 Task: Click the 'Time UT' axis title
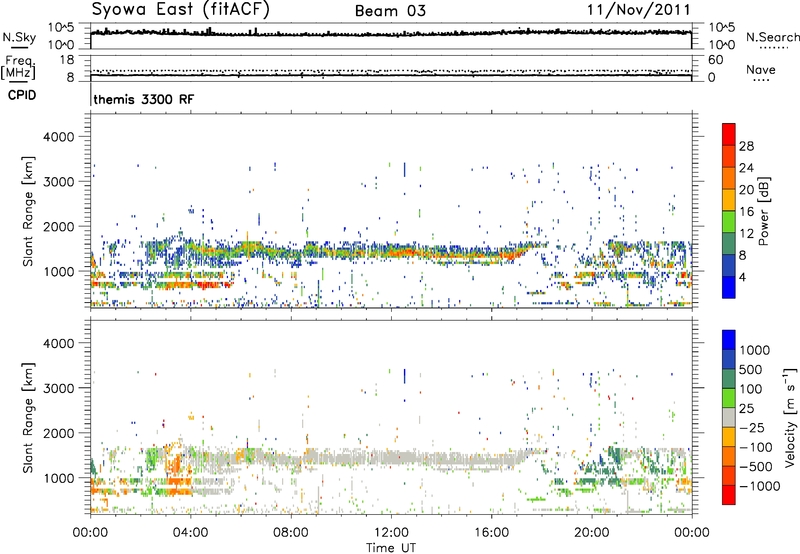391,548
